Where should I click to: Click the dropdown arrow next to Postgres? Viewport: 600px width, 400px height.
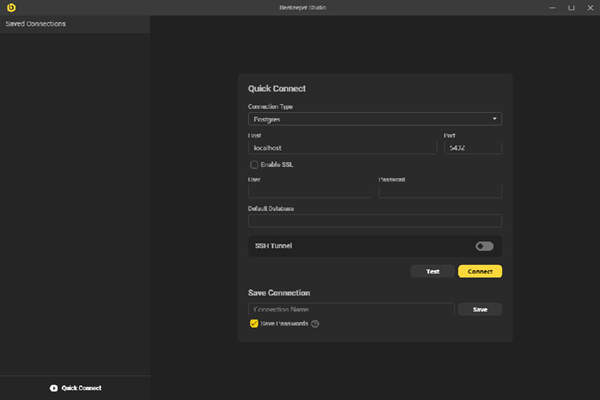[495, 119]
